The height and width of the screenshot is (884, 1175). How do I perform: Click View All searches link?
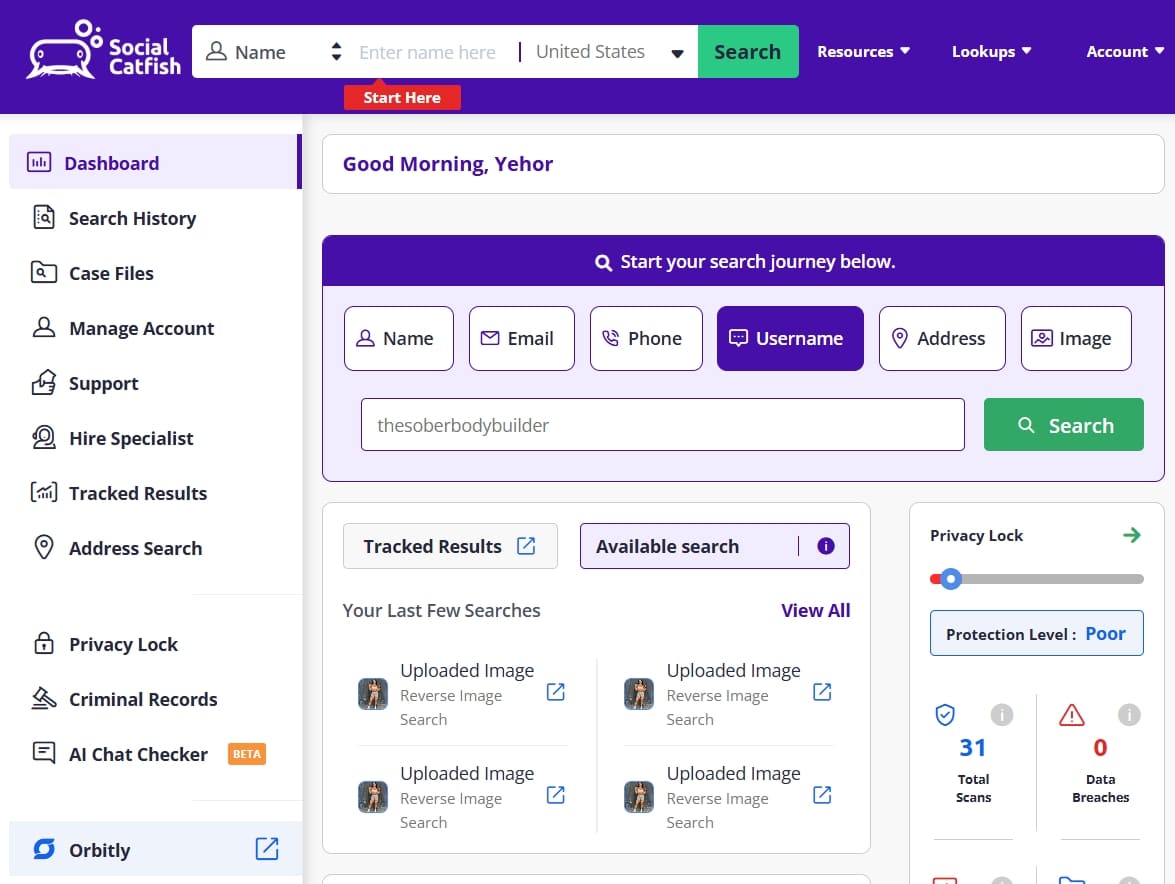point(815,611)
